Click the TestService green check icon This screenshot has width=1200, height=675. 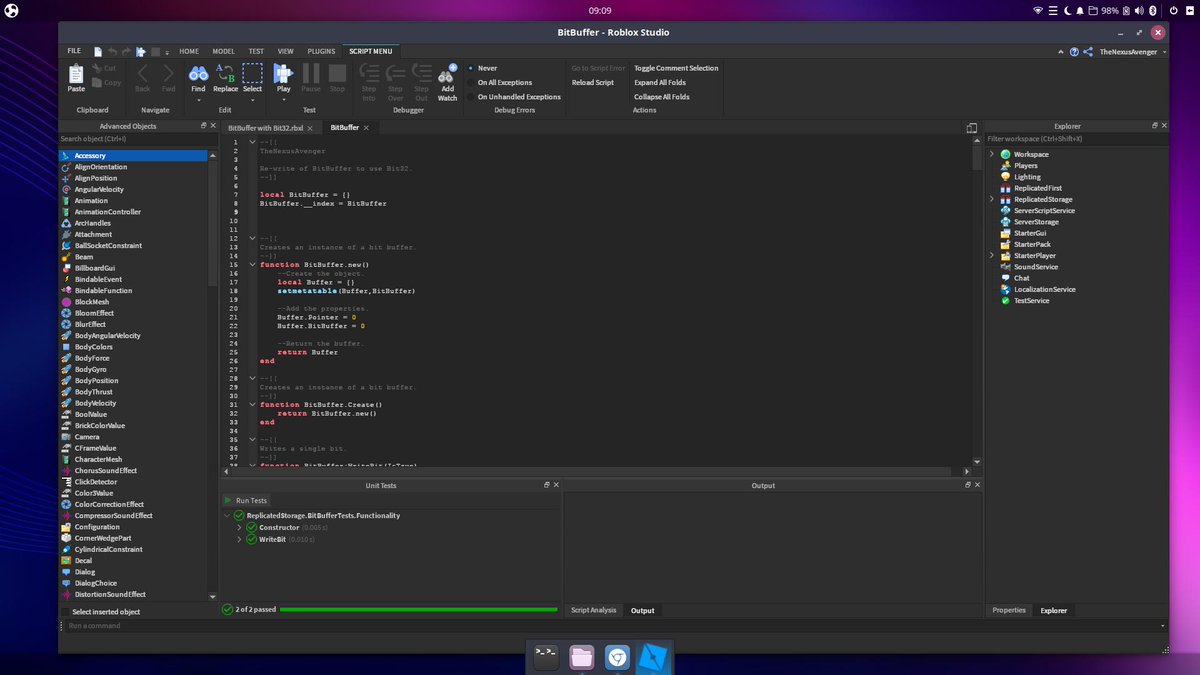click(x=1005, y=300)
